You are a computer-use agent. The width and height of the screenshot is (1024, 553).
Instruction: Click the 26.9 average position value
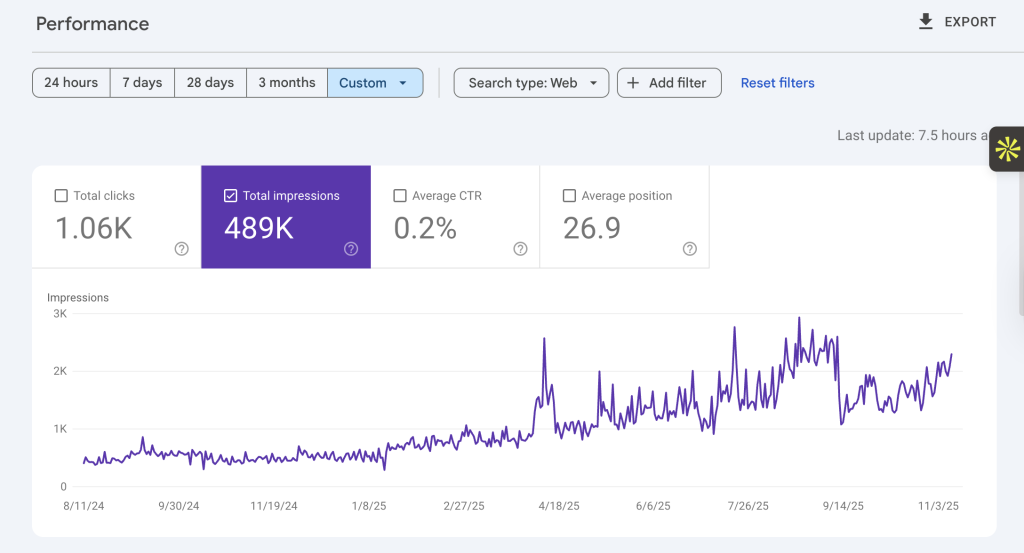point(592,229)
